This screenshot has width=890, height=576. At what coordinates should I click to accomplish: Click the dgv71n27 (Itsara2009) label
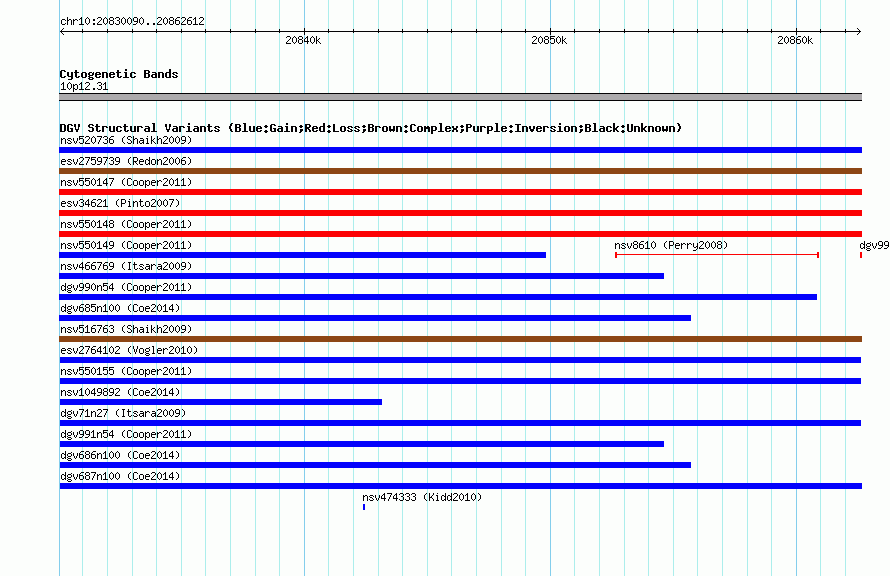click(x=123, y=413)
